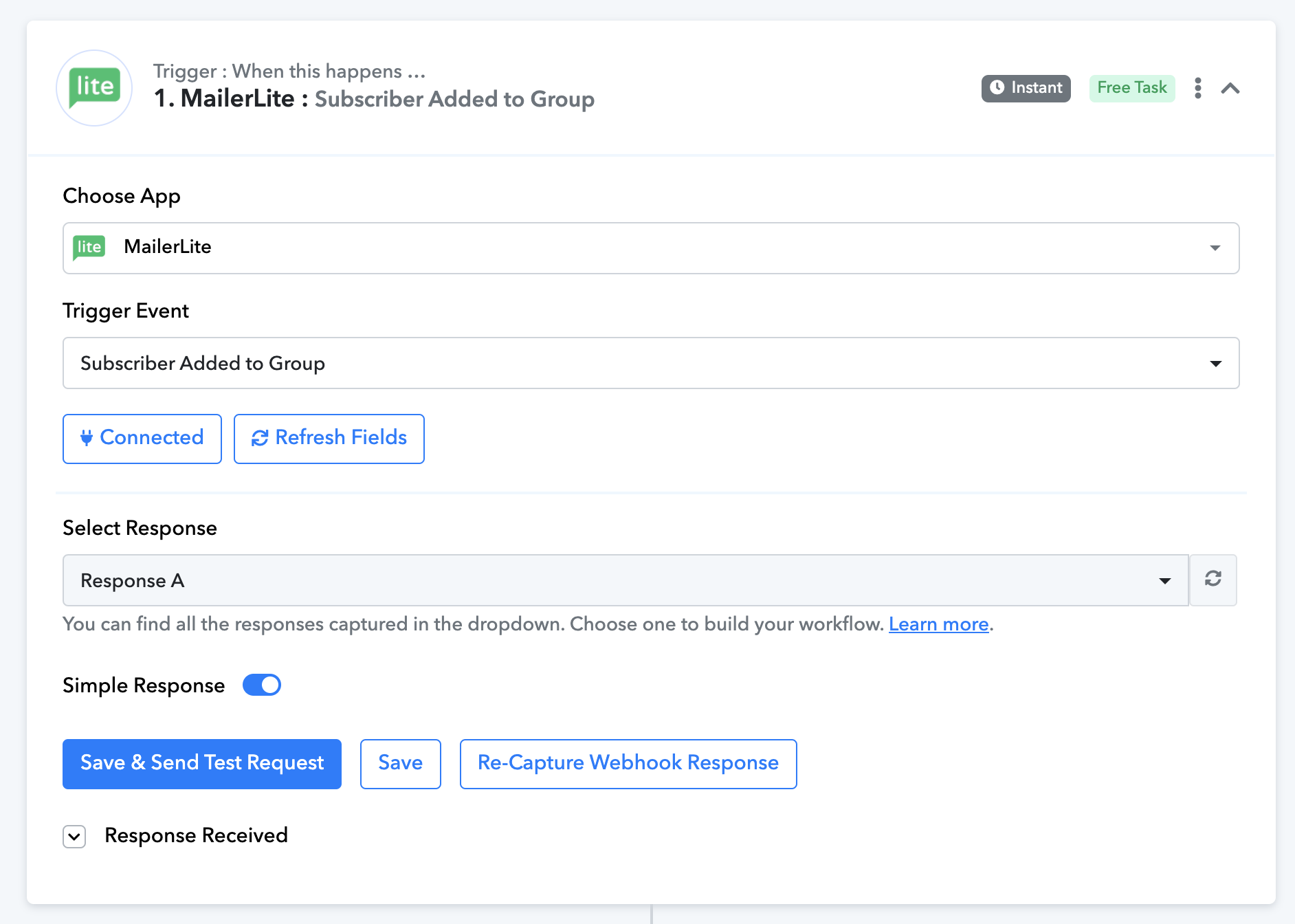The height and width of the screenshot is (924, 1295).
Task: Click the Instant badge
Action: [1026, 88]
